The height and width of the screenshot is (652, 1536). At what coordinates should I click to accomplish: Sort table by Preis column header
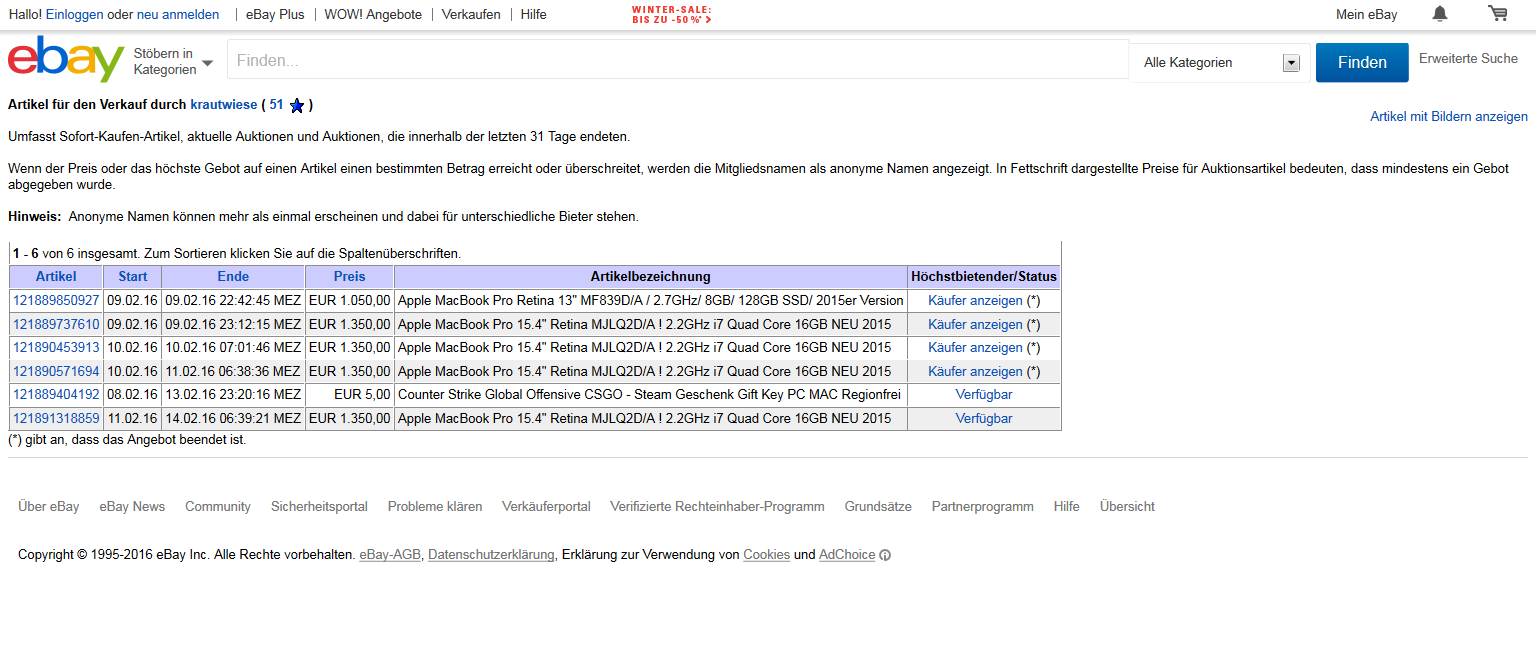[x=350, y=277]
